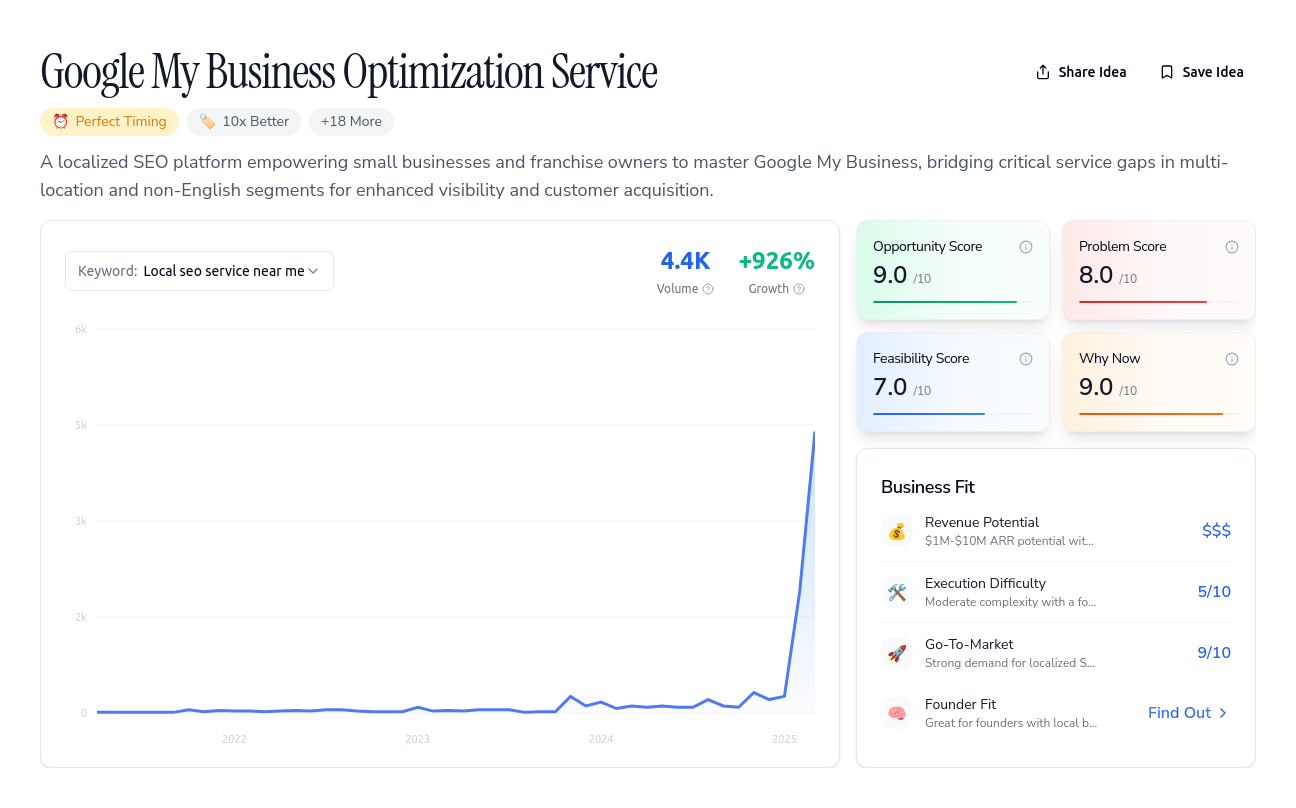Select the Go-To-Market row title
This screenshot has height=808, width=1296.
pos(969,644)
